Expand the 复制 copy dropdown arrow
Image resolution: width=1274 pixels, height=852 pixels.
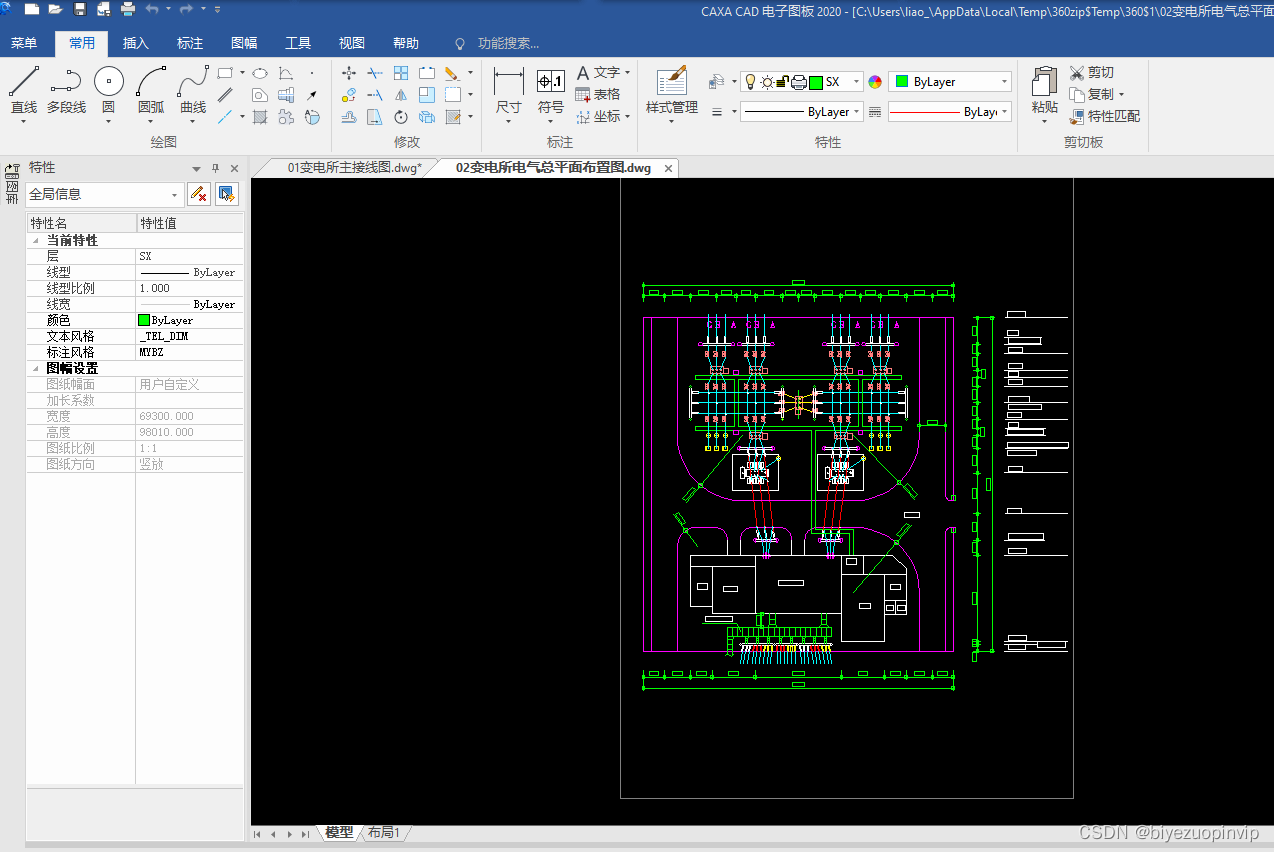(1121, 95)
